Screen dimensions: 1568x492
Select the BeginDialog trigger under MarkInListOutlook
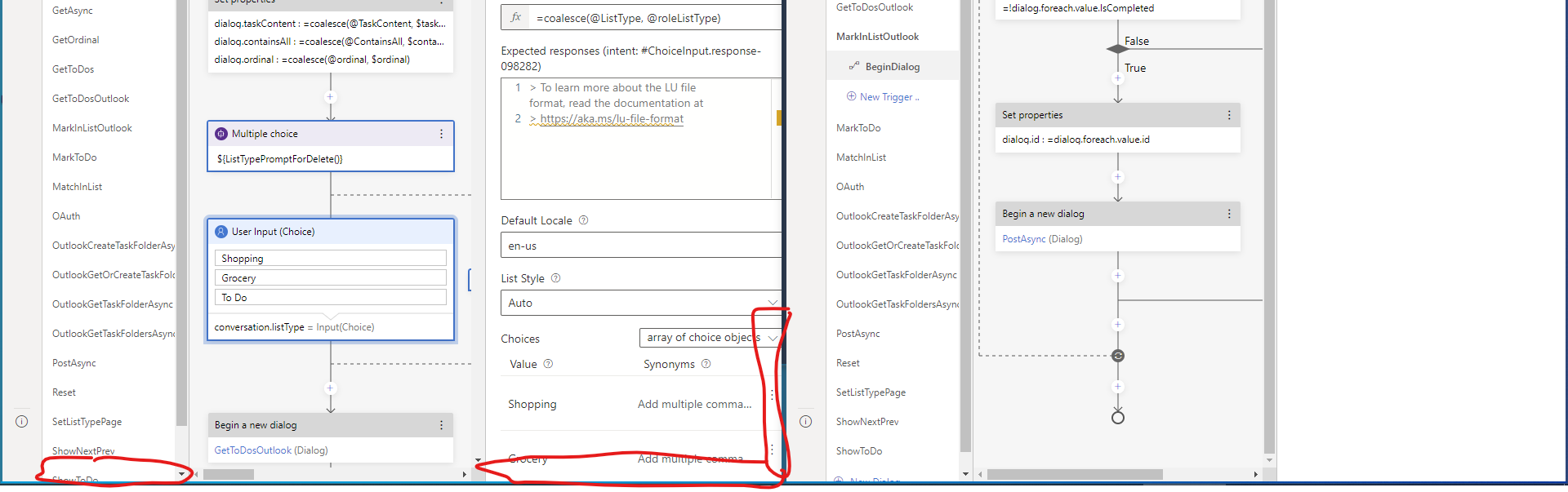click(893, 66)
